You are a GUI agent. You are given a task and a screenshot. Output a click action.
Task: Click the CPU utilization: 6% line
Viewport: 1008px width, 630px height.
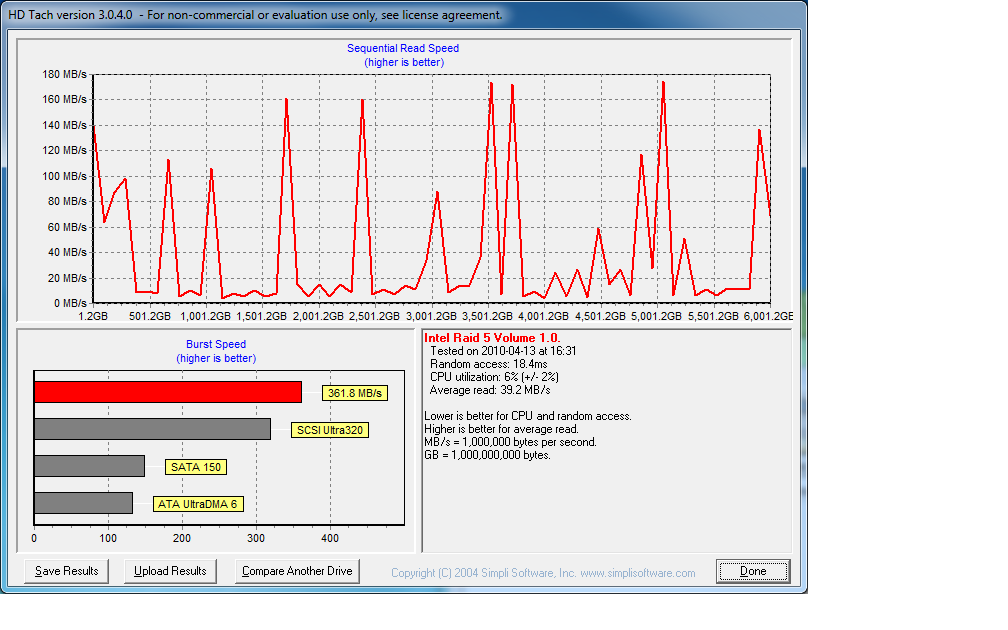pyautogui.click(x=494, y=377)
